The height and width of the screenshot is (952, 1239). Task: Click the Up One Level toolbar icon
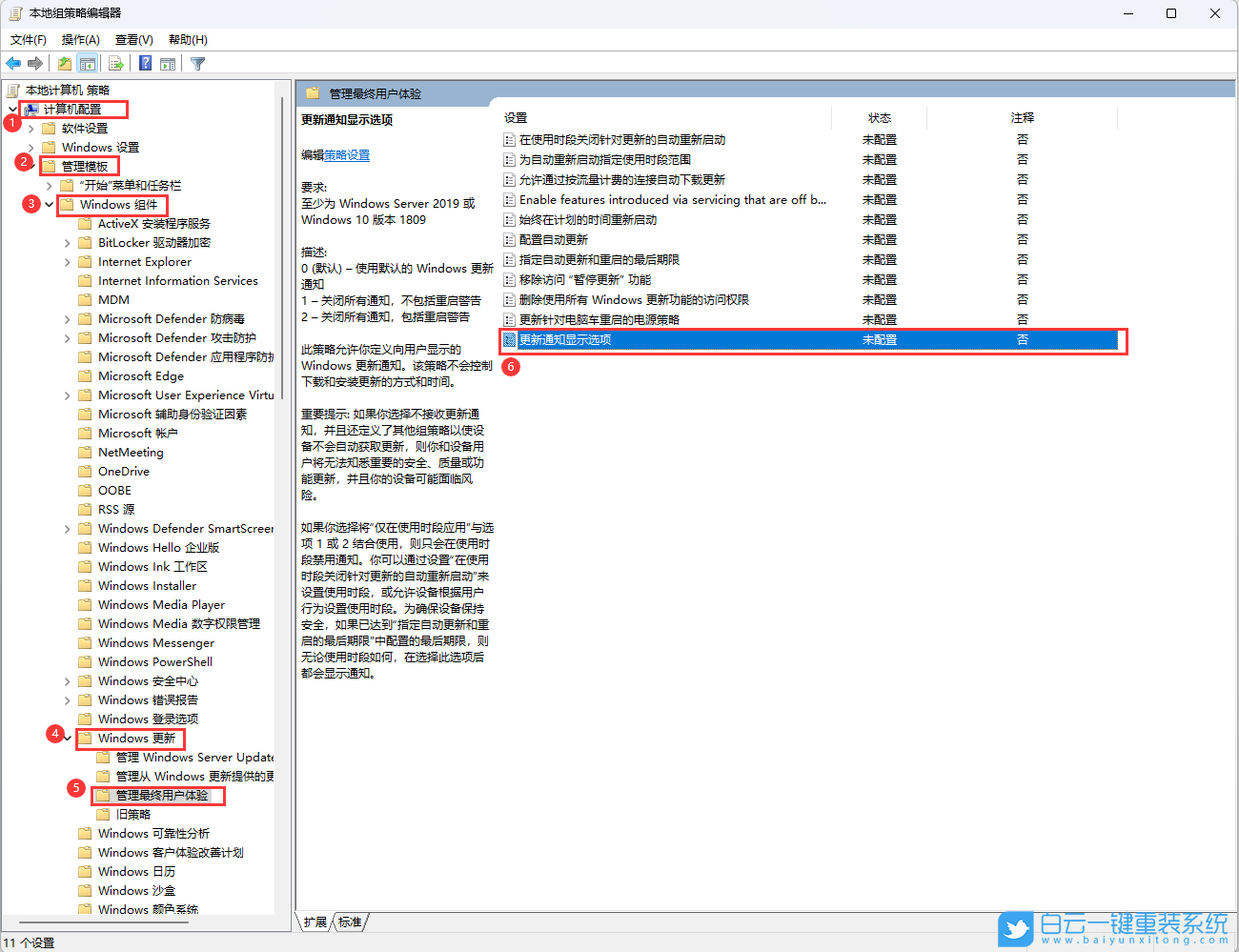point(63,63)
